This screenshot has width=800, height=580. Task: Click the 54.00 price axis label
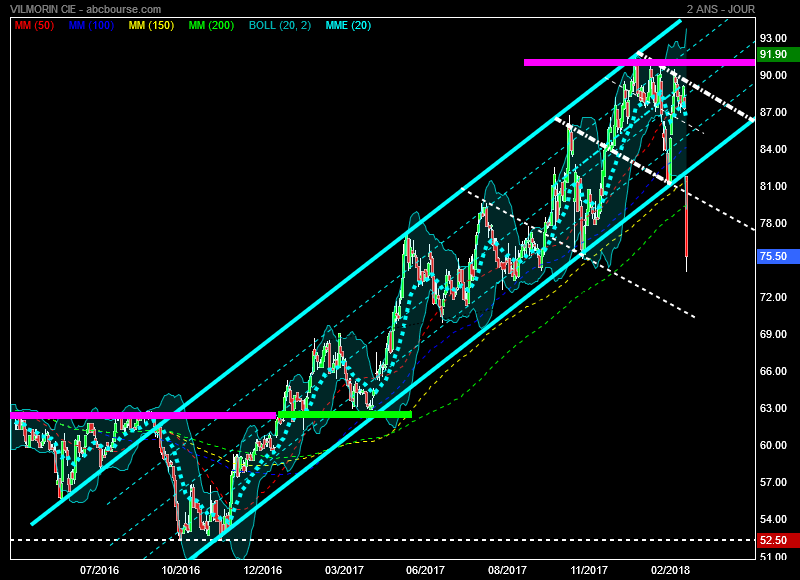(x=773, y=519)
